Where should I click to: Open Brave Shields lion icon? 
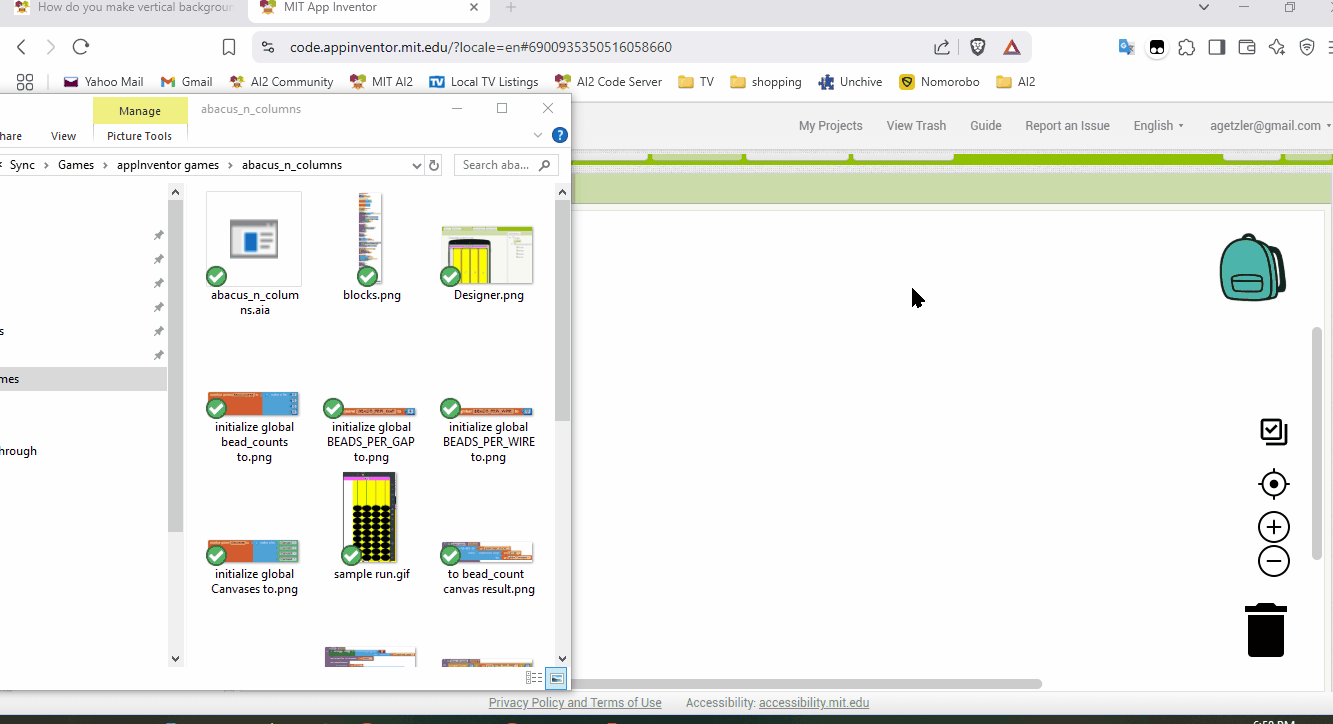(978, 47)
